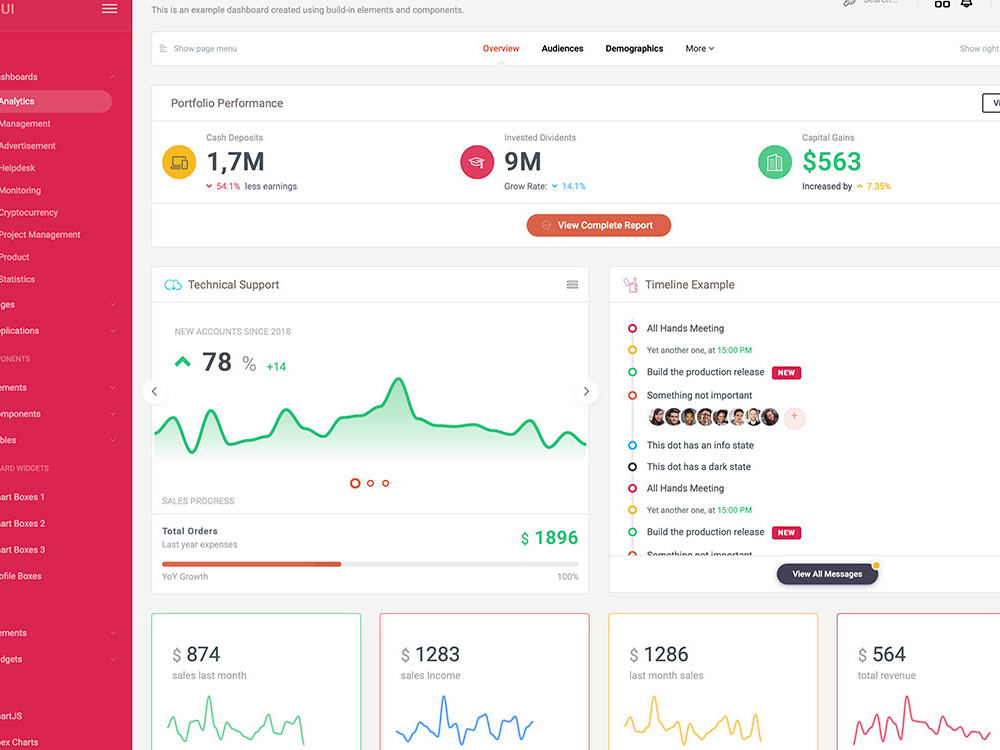Open Analytics in the sidebar
1000x750 pixels.
point(55,101)
